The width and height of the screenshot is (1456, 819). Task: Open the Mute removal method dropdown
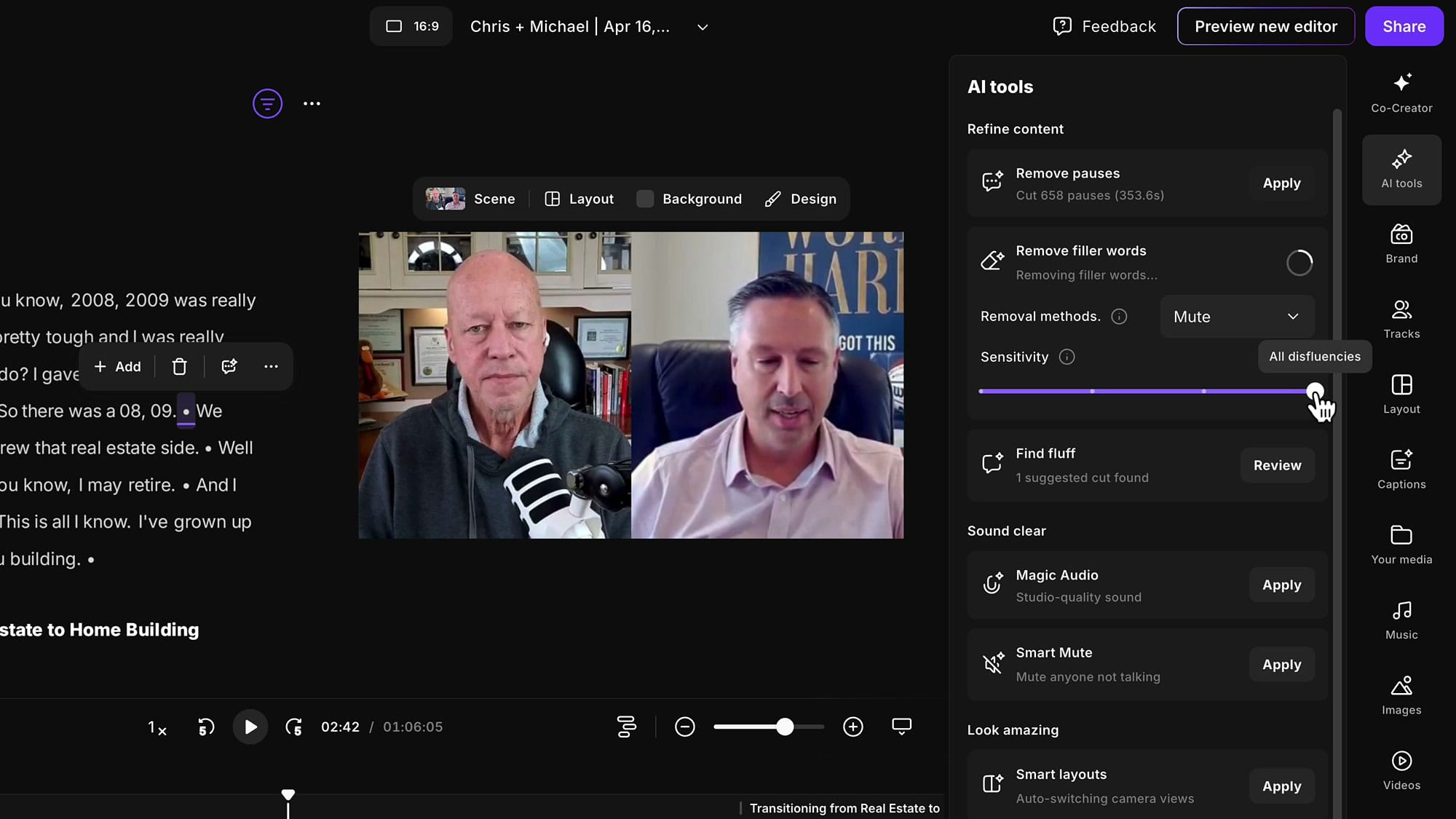click(x=1237, y=317)
